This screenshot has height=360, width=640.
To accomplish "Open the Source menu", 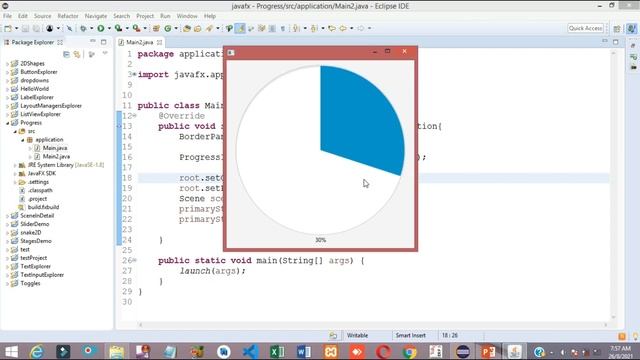I will [42, 16].
